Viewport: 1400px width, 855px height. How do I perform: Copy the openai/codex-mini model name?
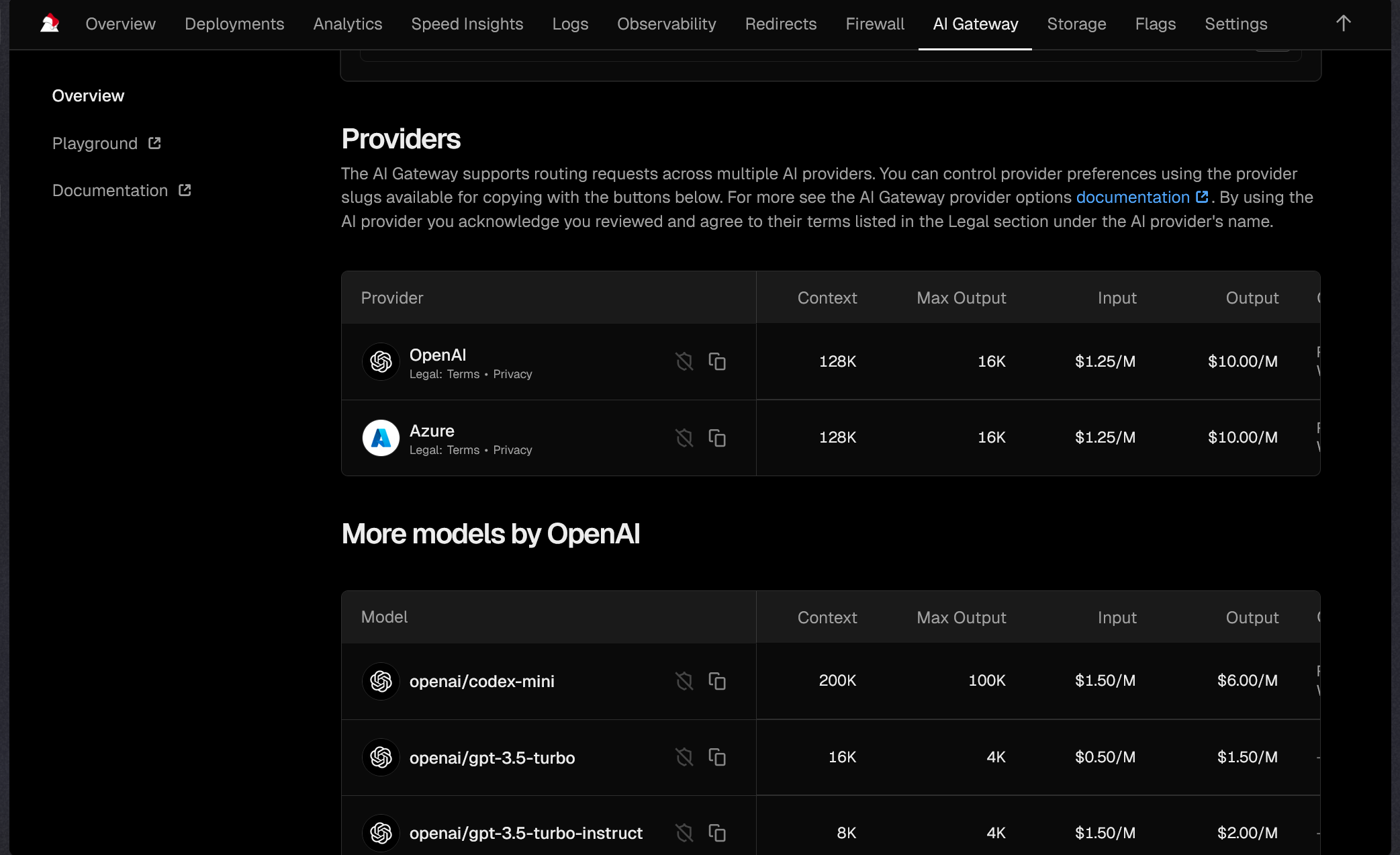pos(717,681)
